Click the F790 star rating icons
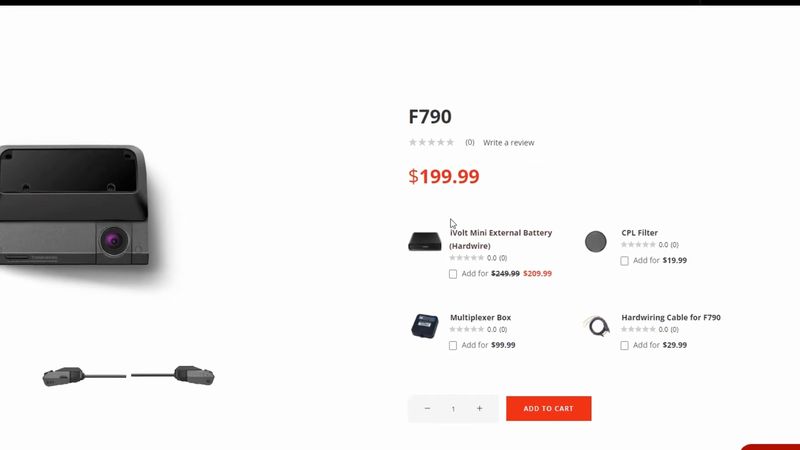This screenshot has height=450, width=800. point(431,142)
